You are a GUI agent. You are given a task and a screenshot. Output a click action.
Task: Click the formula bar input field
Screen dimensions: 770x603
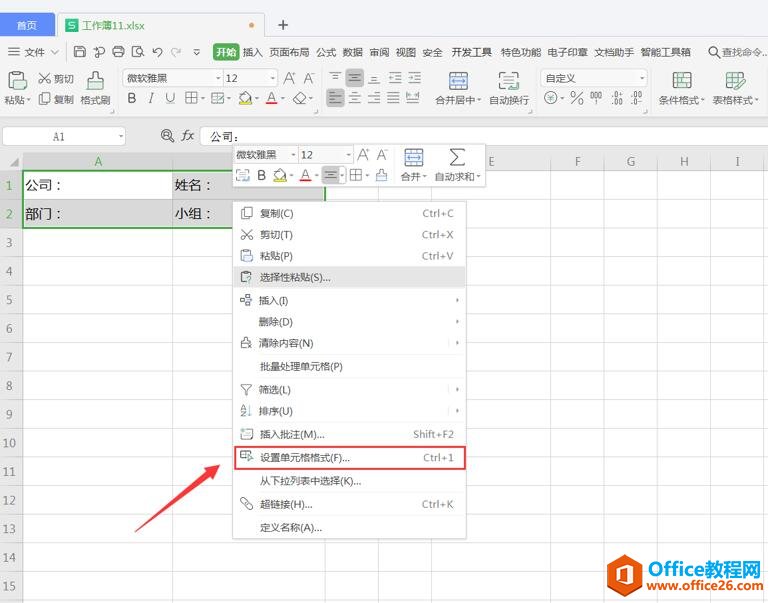[x=484, y=136]
